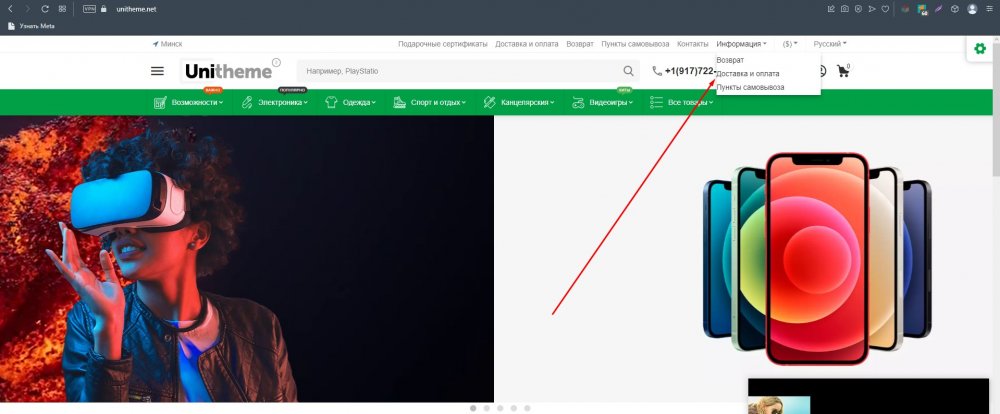Click the Минск location selector

(x=167, y=44)
